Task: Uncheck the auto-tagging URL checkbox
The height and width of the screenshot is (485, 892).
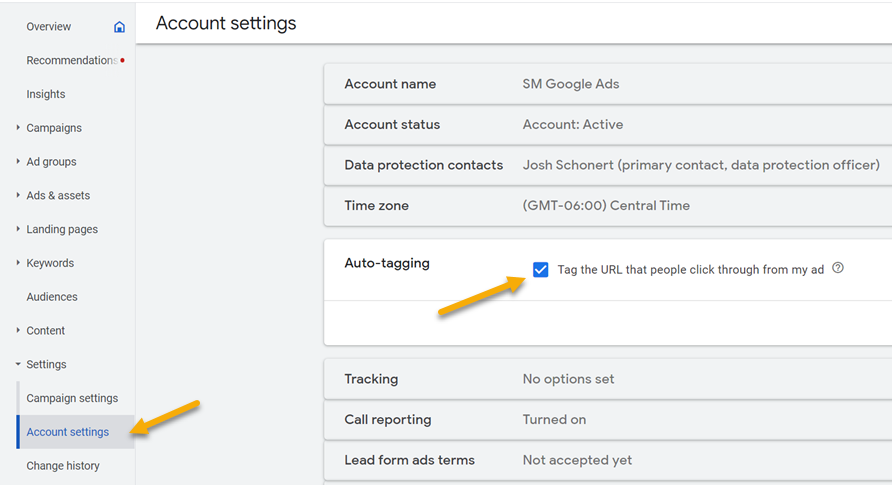Action: (541, 270)
